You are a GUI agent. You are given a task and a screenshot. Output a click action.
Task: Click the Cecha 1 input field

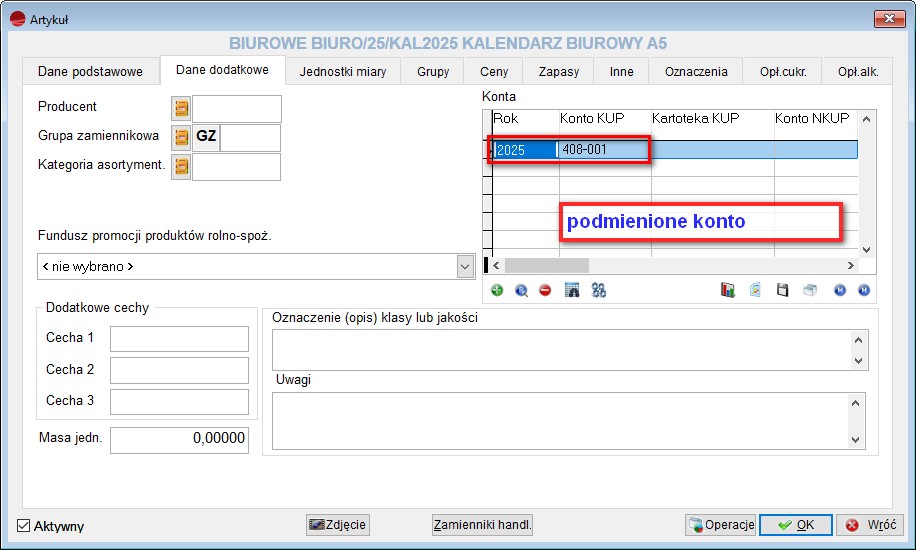tap(179, 339)
